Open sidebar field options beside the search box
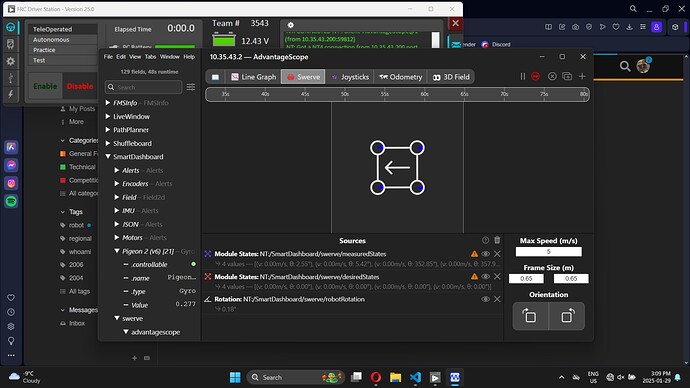The image size is (690, 388). (x=191, y=87)
